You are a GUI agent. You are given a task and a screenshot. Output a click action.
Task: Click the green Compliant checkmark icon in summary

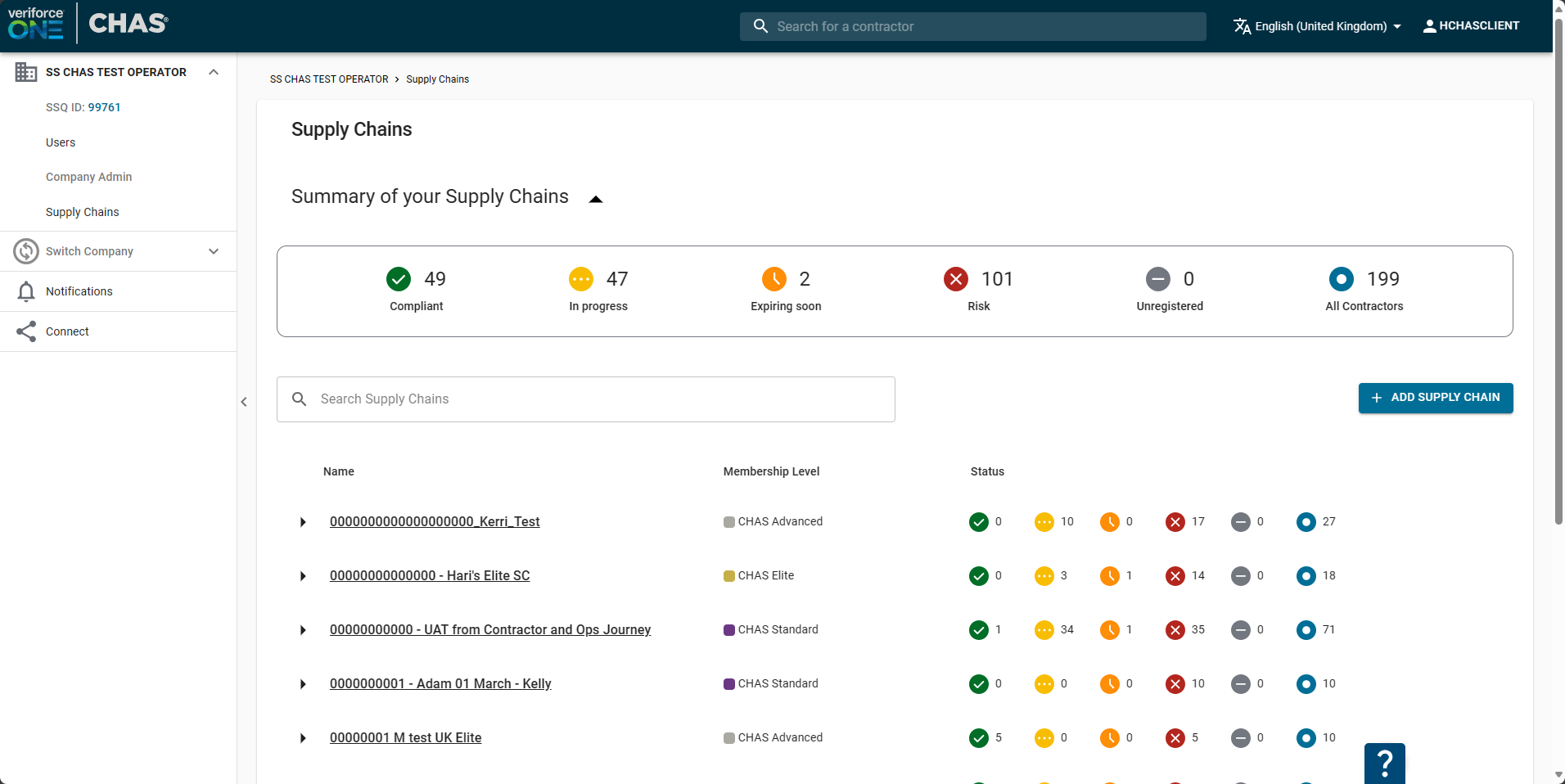(x=399, y=279)
